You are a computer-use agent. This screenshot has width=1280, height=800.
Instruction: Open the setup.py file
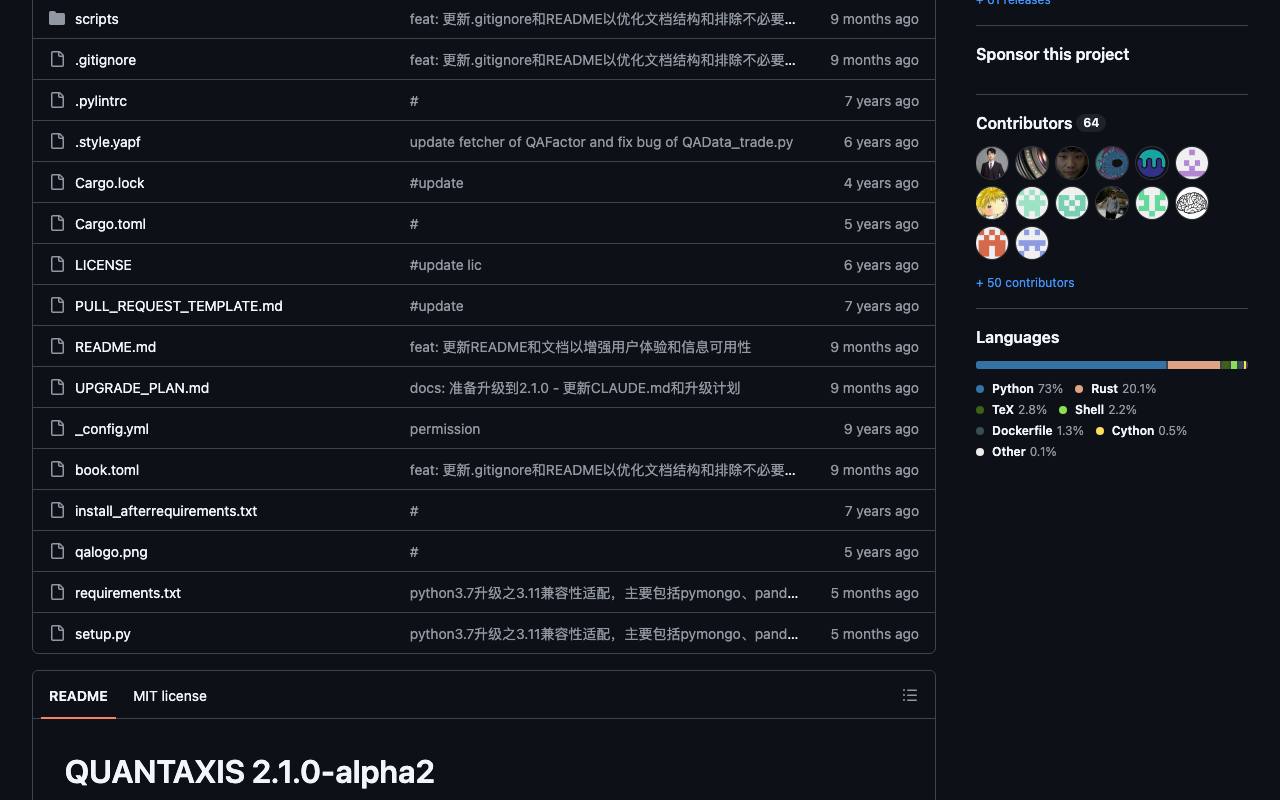click(103, 634)
